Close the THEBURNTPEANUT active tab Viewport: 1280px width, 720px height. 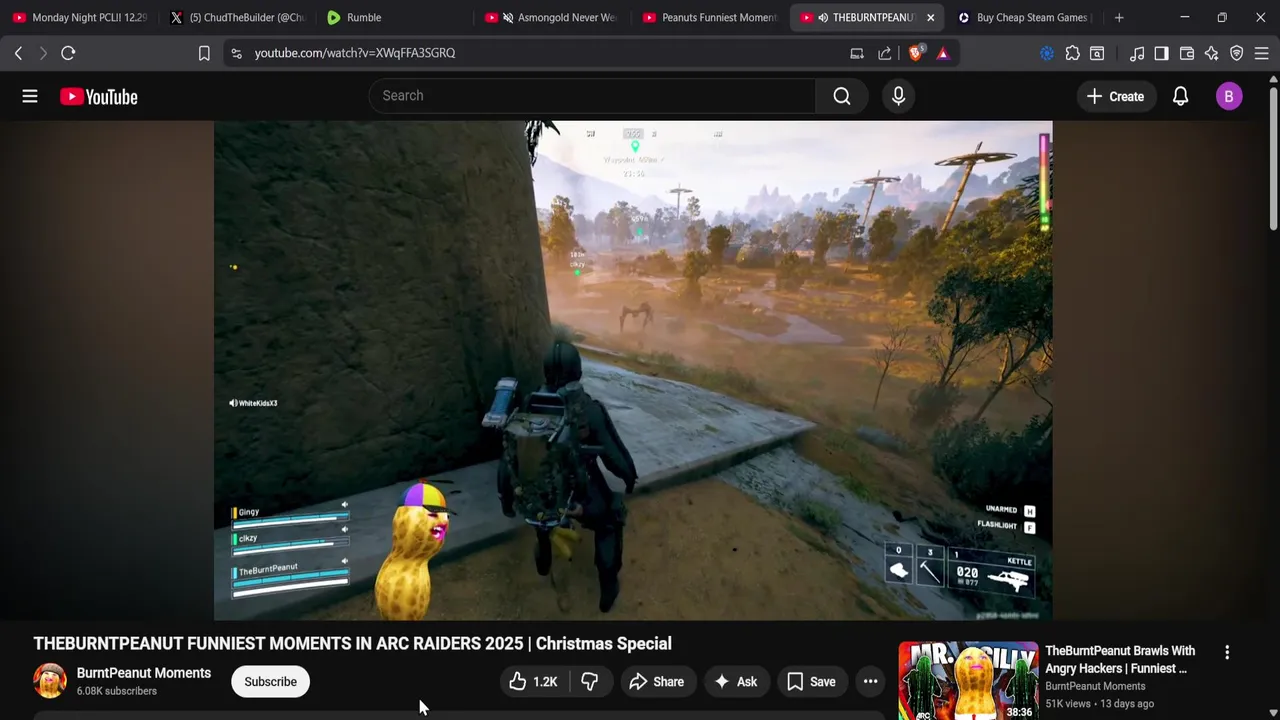930,17
